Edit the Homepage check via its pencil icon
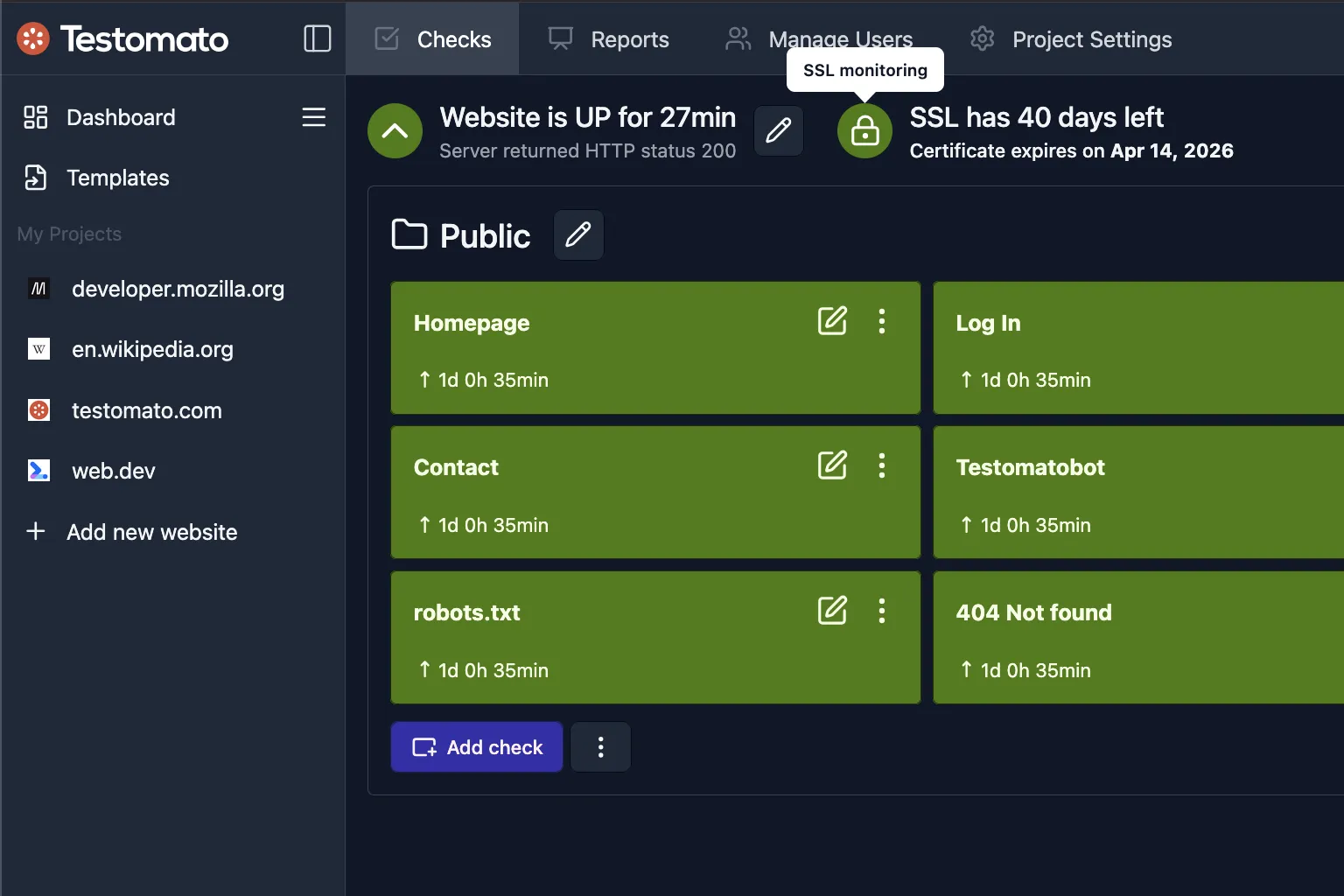Screen dimensions: 1344x896 pos(832,320)
